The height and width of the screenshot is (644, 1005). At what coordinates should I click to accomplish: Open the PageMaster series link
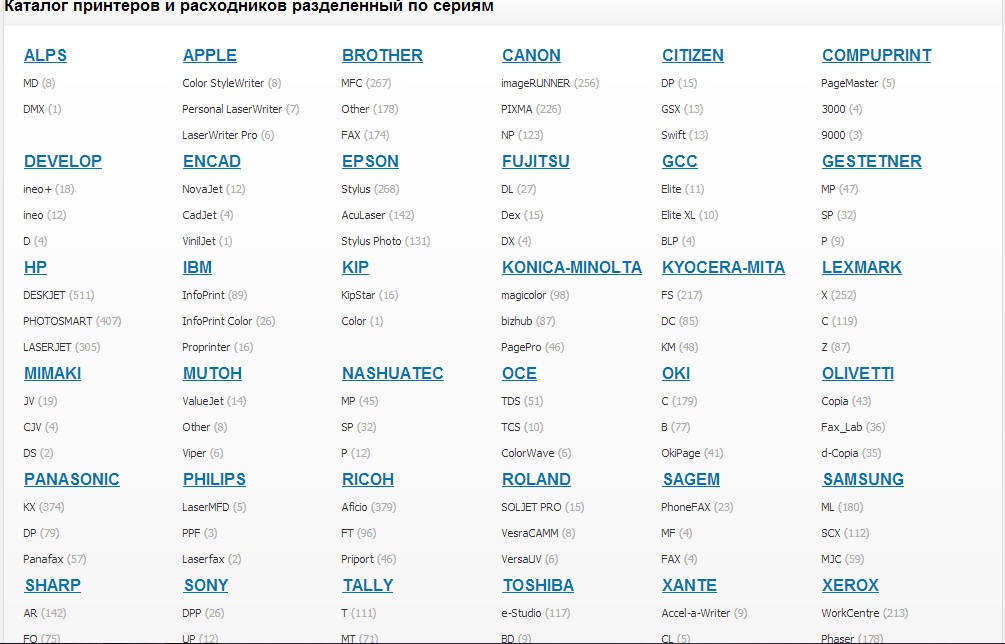coord(849,83)
